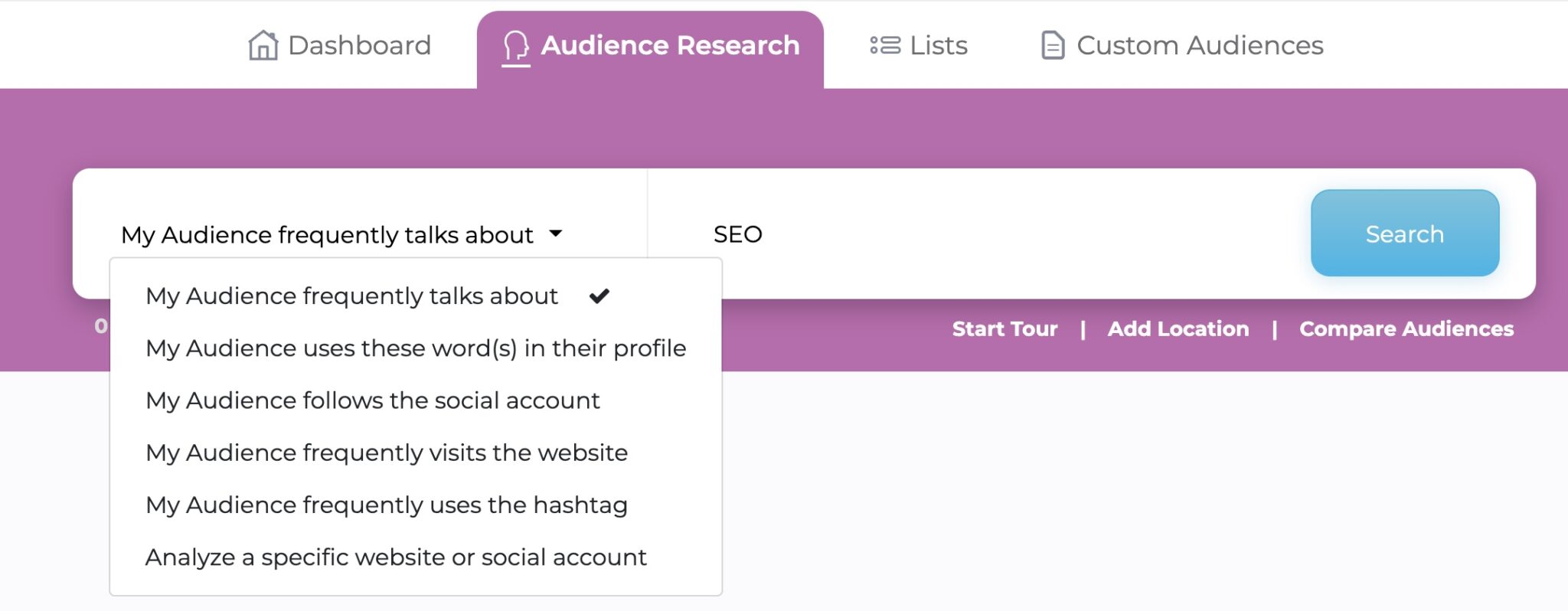Image resolution: width=1568 pixels, height=611 pixels.
Task: Go to the Custom Audiences tab
Action: click(1182, 45)
